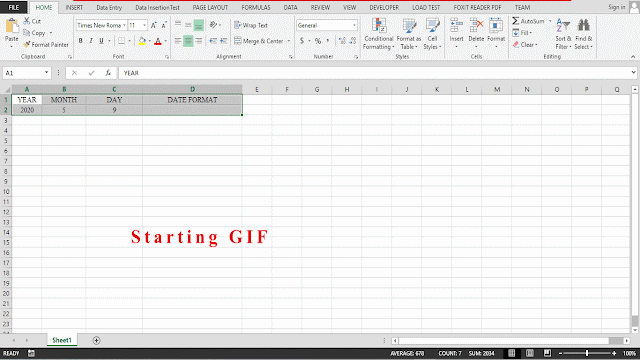Click the formula bar showing YEAR
This screenshot has height=360, width=640.
(373, 73)
